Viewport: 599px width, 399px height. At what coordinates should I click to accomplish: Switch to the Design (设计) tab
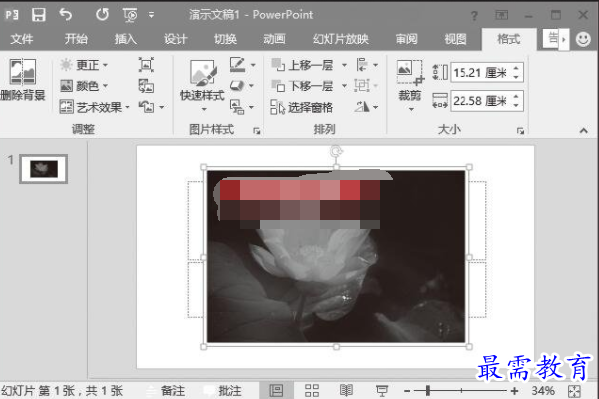click(x=176, y=39)
